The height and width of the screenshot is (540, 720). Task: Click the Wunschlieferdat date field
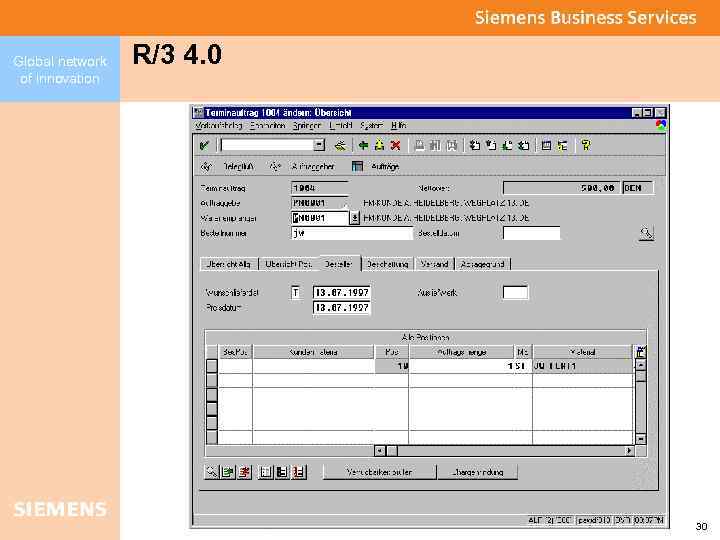(342, 292)
